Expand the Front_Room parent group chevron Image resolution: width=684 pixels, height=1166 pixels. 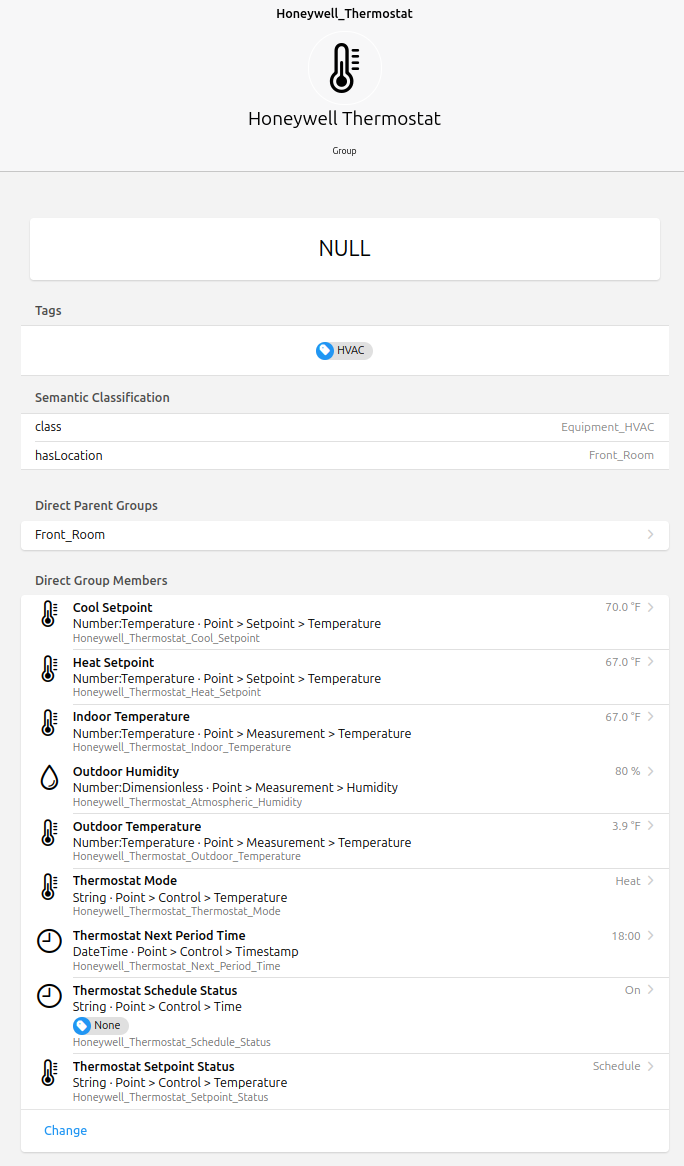pyautogui.click(x=650, y=535)
